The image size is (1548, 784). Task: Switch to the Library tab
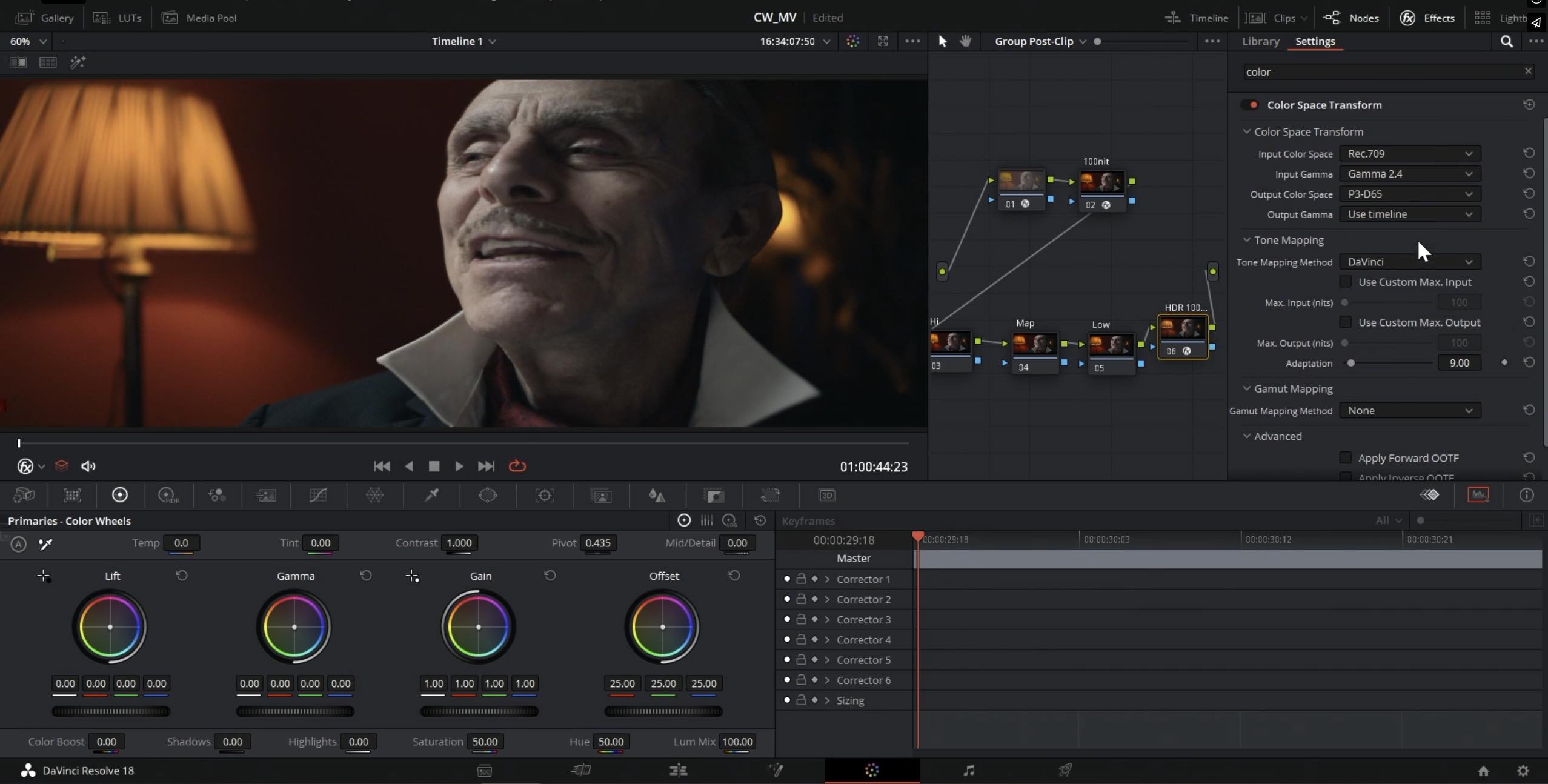click(x=1260, y=41)
